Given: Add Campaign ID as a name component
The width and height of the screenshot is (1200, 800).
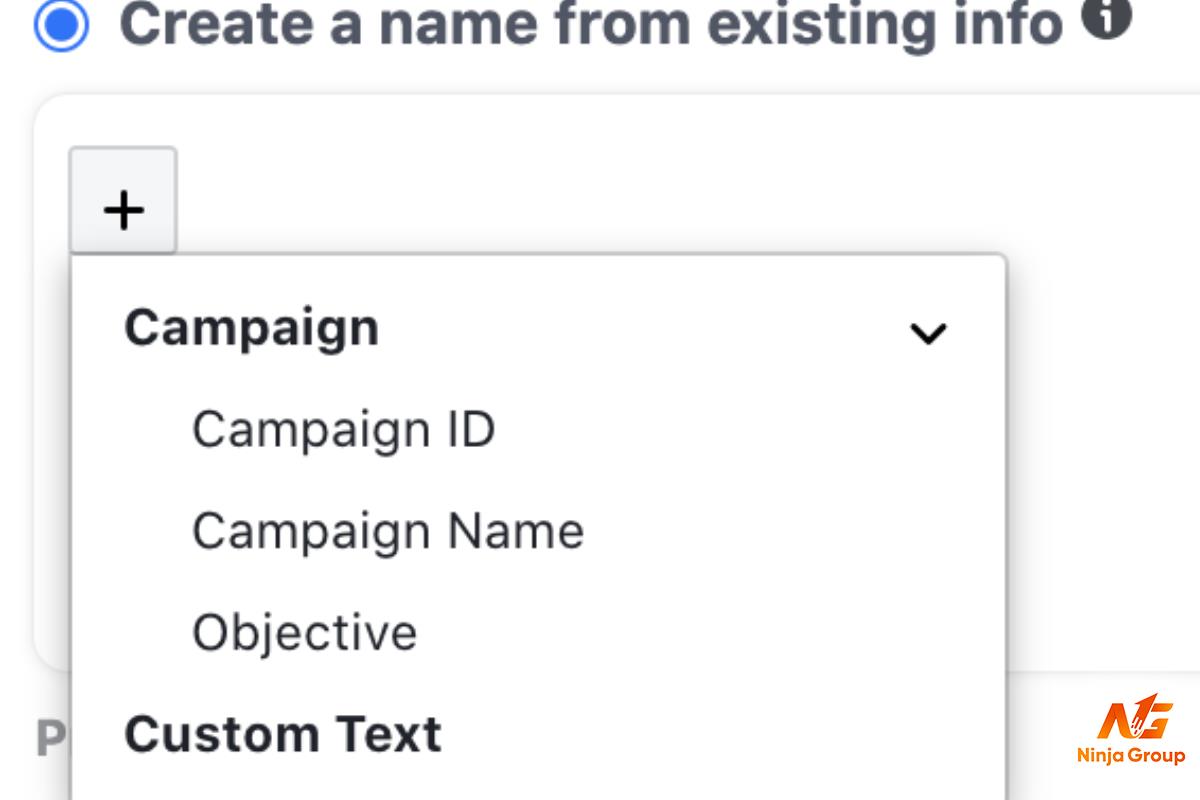Looking at the screenshot, I should (x=343, y=430).
